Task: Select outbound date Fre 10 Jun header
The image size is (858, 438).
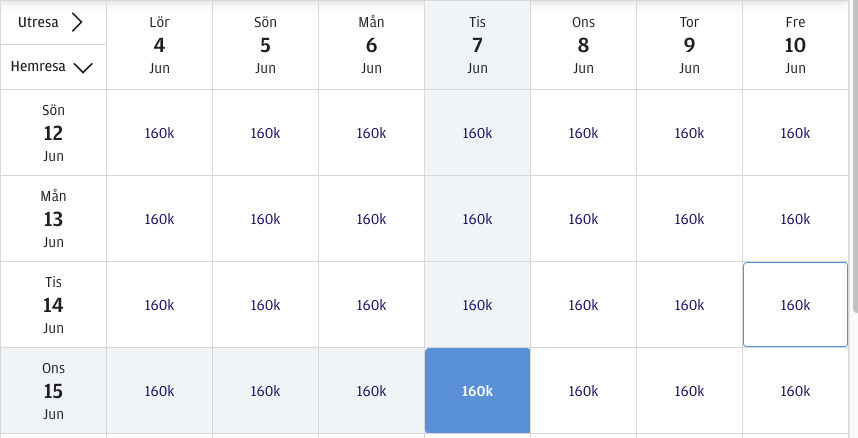Action: click(795, 45)
